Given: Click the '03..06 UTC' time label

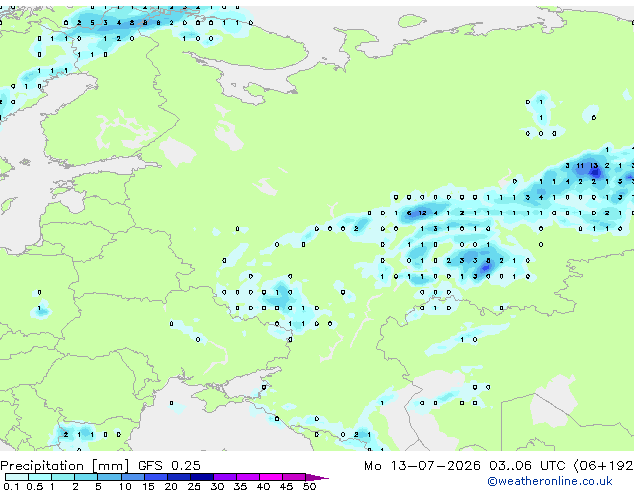Looking at the screenshot, I should tap(527, 466).
